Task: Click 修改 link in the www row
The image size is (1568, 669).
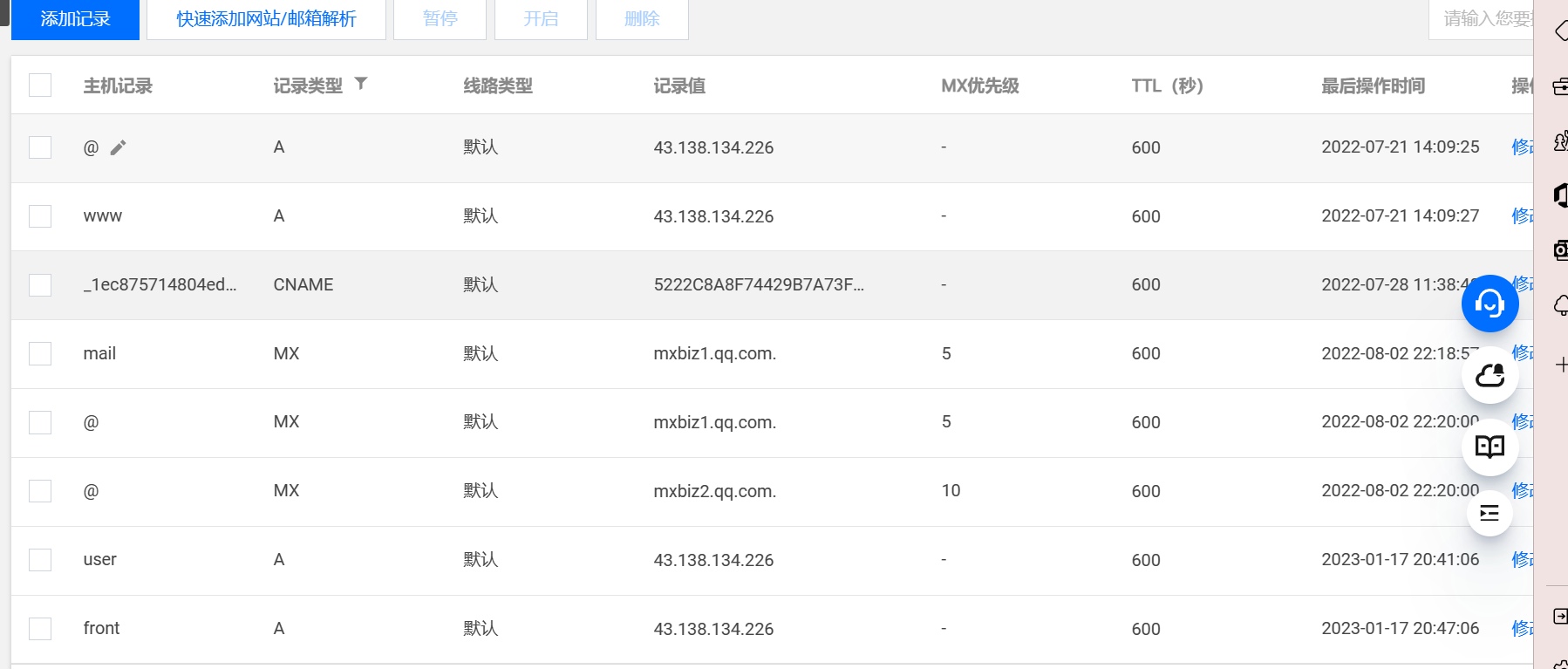Action: (x=1522, y=216)
